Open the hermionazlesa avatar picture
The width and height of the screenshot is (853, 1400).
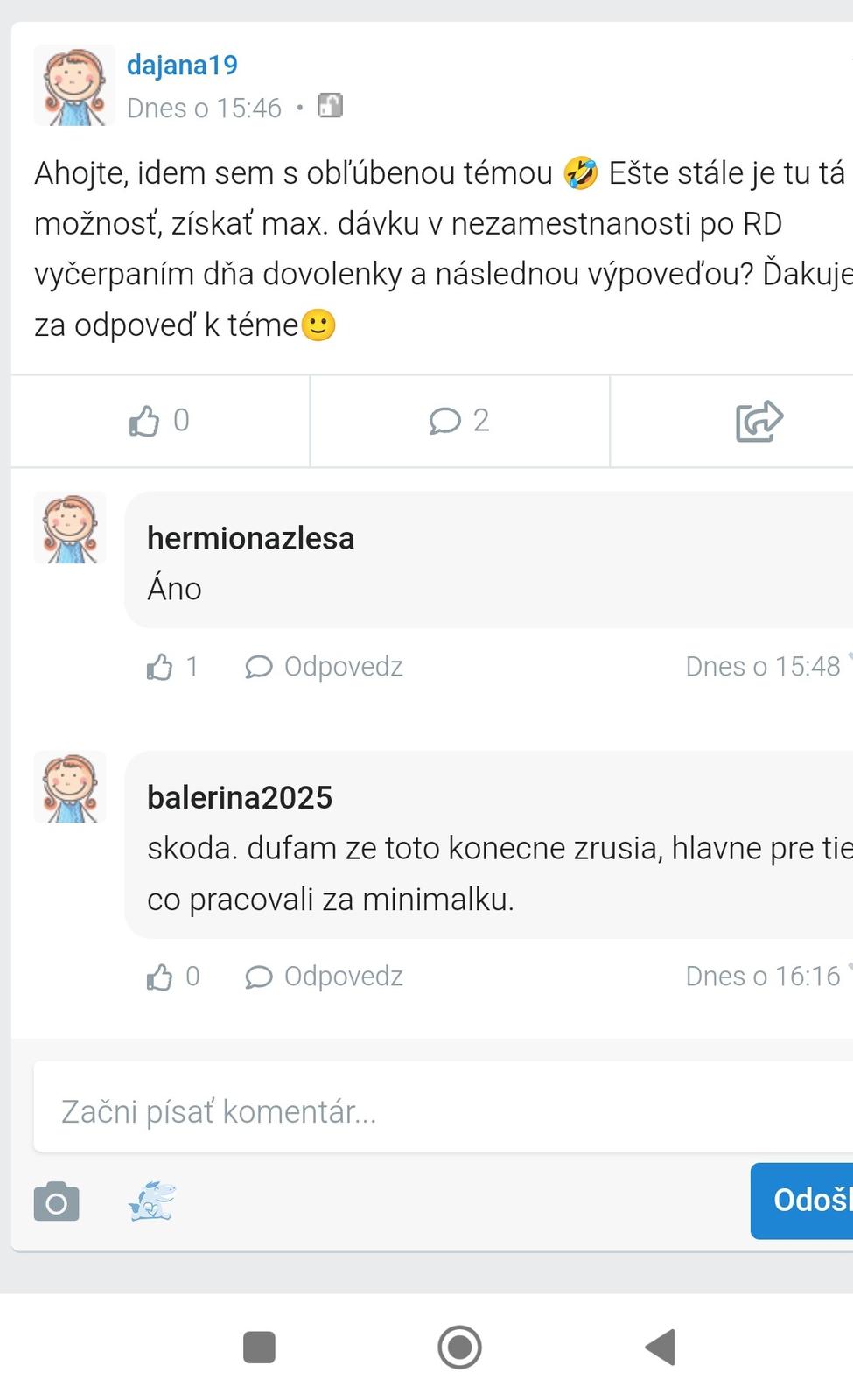[x=70, y=528]
